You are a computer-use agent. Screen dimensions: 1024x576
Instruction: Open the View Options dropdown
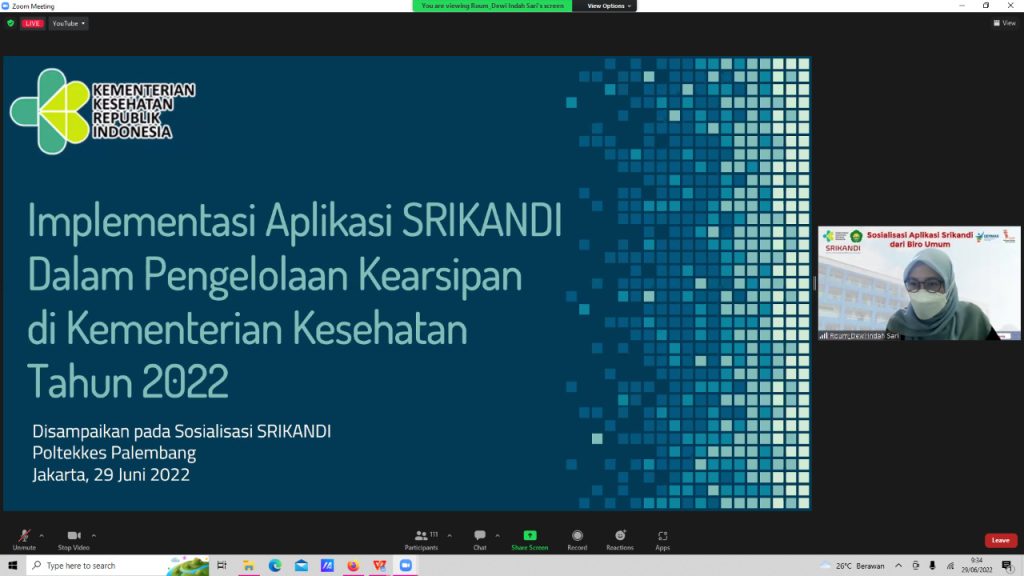tap(607, 5)
